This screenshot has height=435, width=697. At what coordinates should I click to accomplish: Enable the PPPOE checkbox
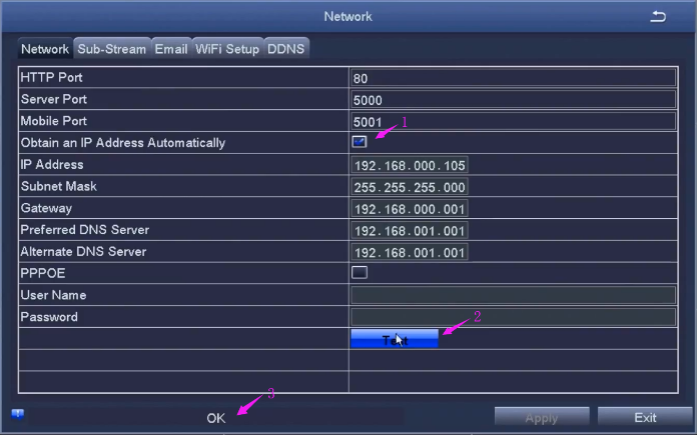pyautogui.click(x=359, y=272)
